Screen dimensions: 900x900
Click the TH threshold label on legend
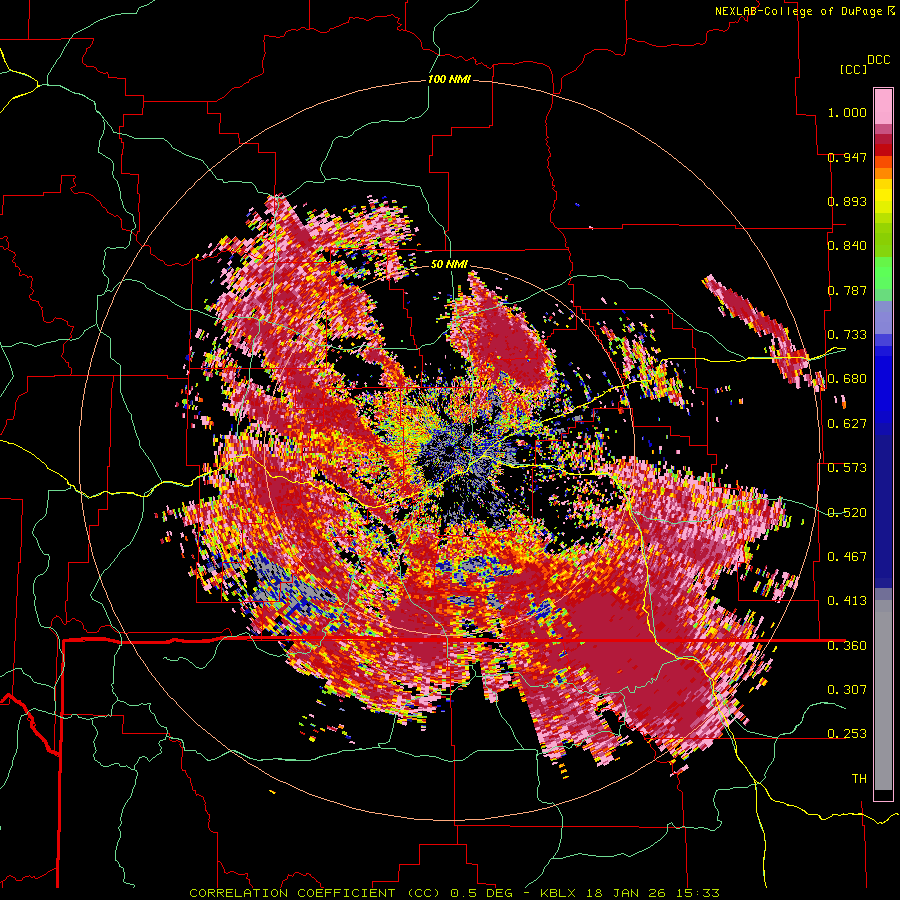pos(859,779)
